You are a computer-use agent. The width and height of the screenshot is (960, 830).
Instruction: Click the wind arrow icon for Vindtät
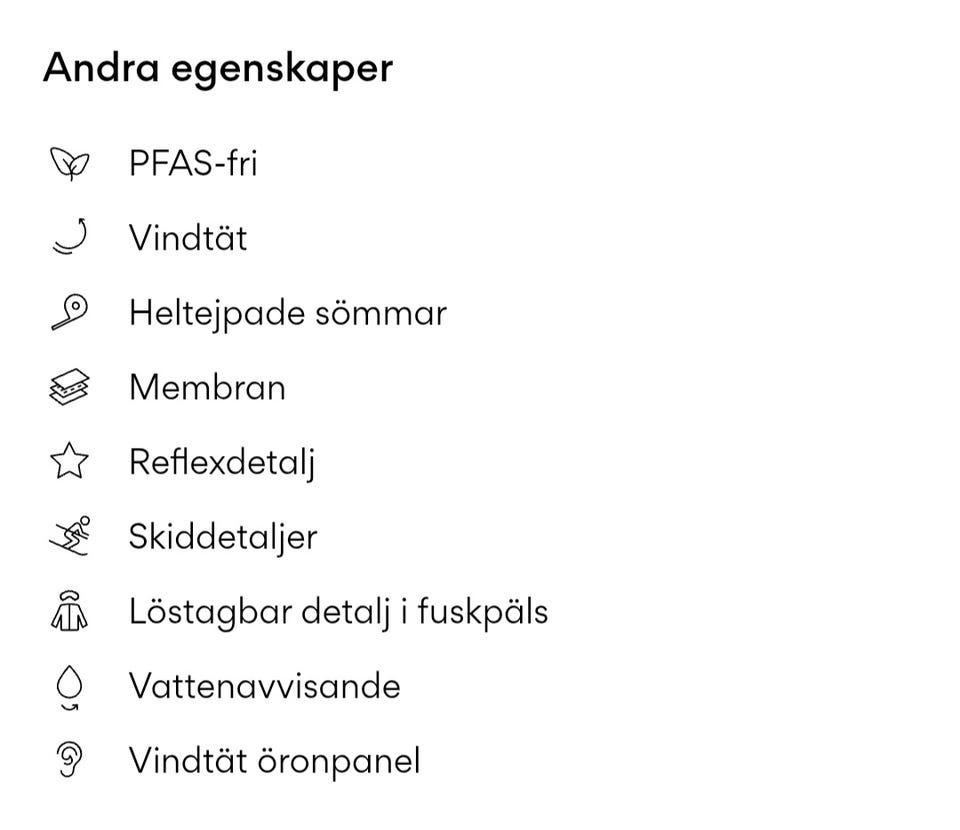[69, 238]
